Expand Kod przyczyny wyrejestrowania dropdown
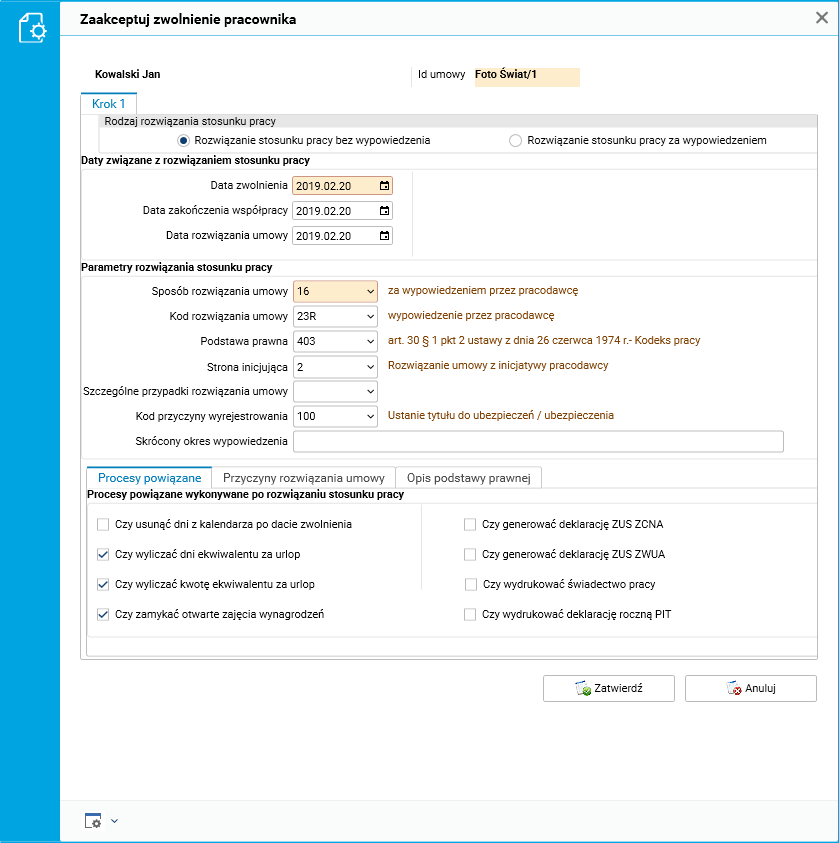The height and width of the screenshot is (843, 839). 370,416
